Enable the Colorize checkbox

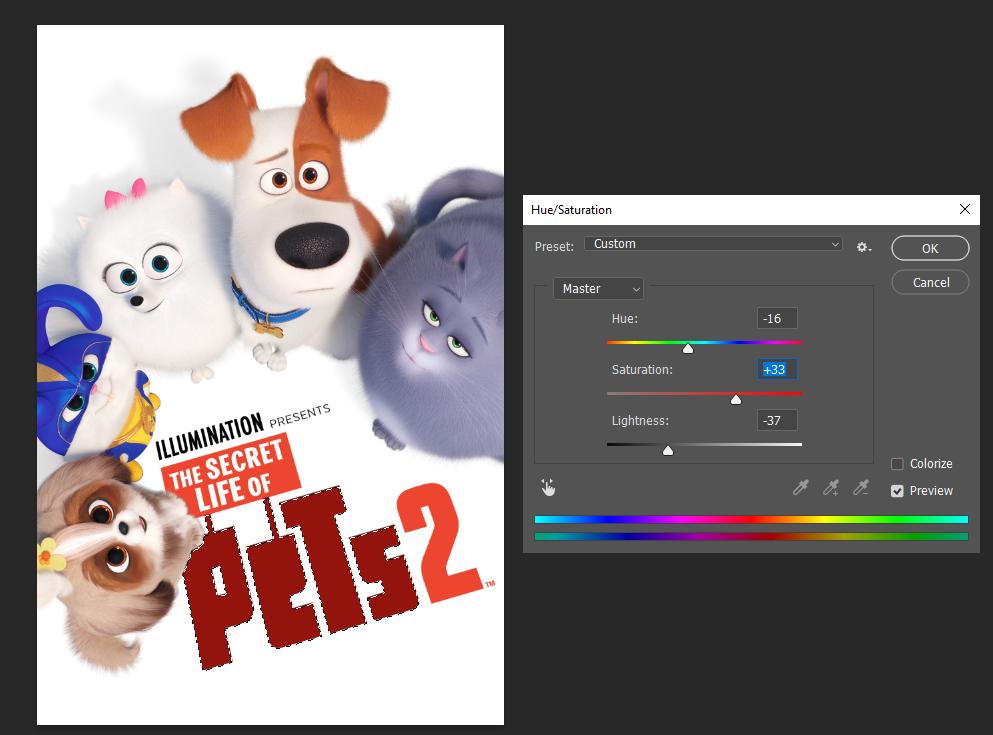(897, 463)
